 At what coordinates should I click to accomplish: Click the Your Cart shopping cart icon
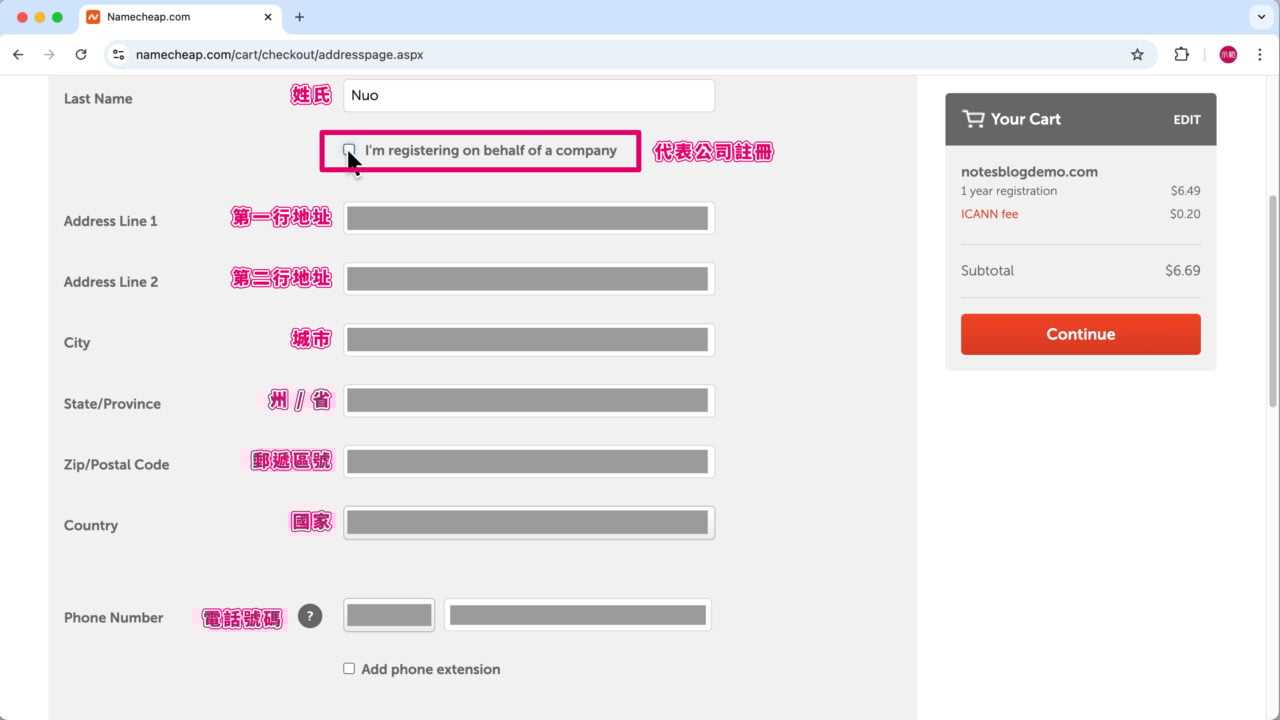tap(973, 118)
